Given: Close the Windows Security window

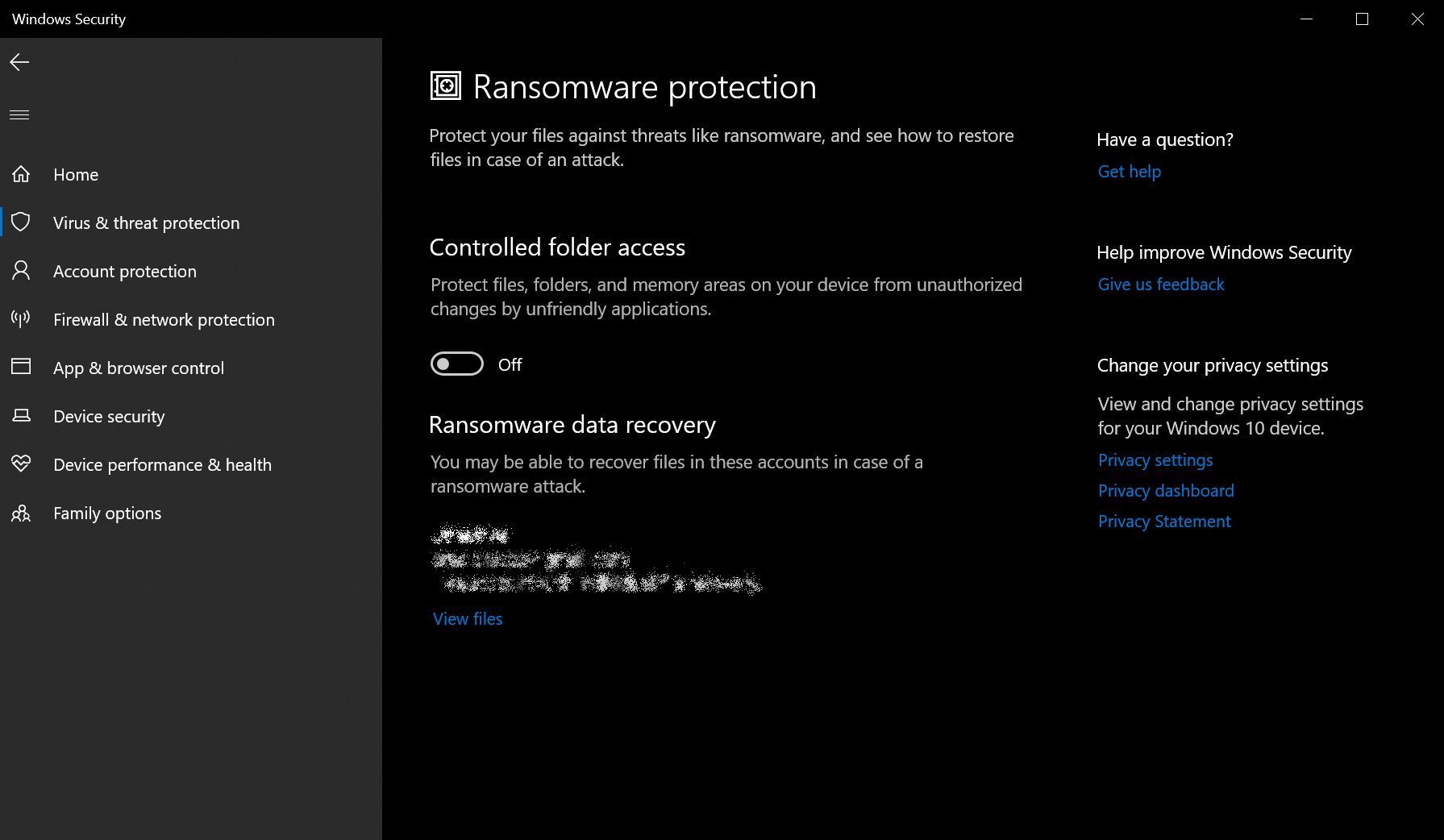Looking at the screenshot, I should coord(1417,19).
